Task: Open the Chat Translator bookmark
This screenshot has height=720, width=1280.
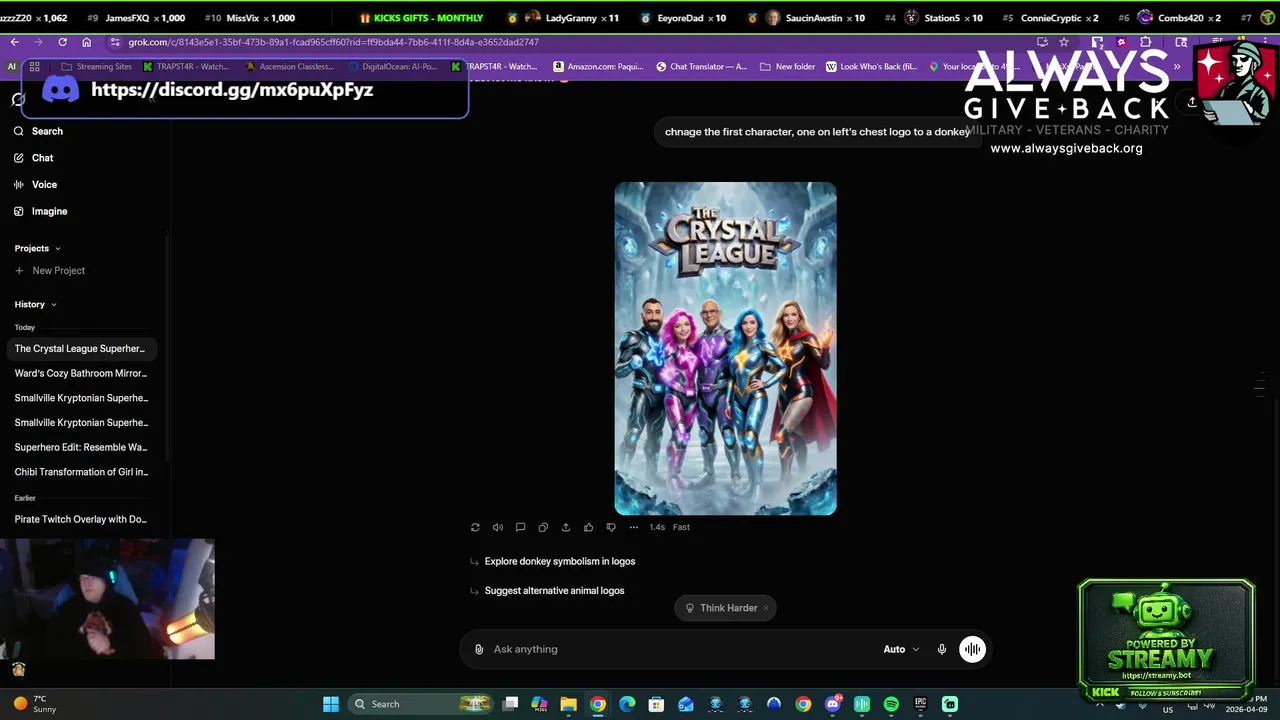Action: (x=701, y=67)
